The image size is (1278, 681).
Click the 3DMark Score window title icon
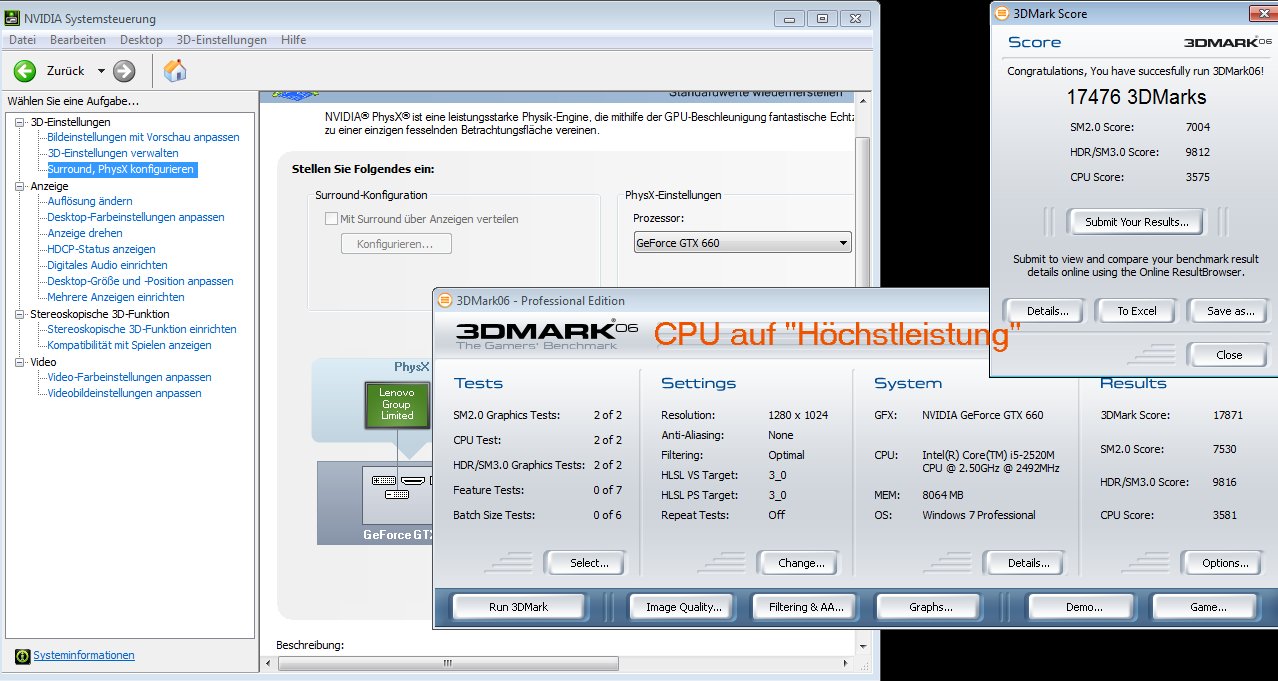point(1003,14)
